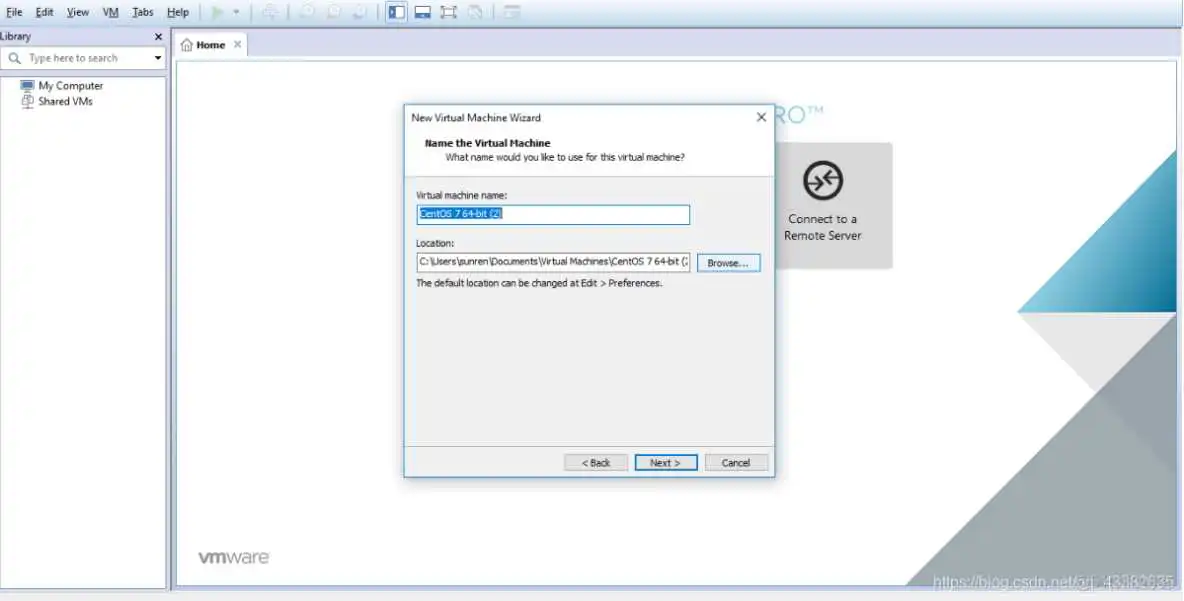1184x601 pixels.
Task: Click the Library search magnifier icon
Action: [x=14, y=58]
